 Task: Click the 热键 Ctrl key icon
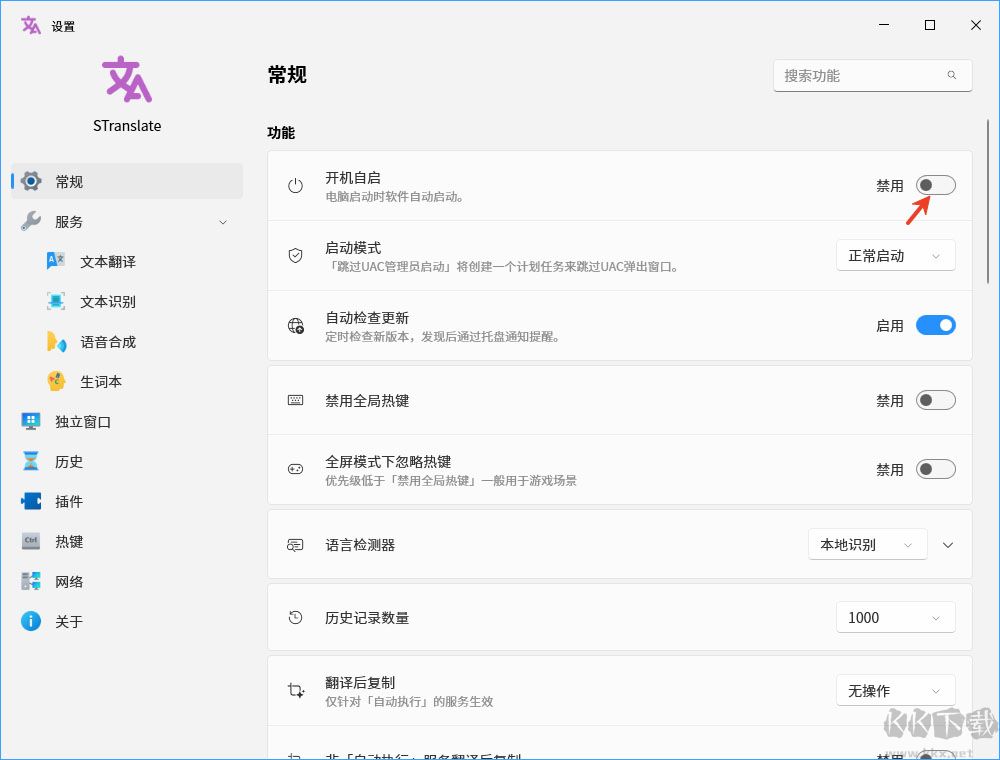click(x=31, y=541)
